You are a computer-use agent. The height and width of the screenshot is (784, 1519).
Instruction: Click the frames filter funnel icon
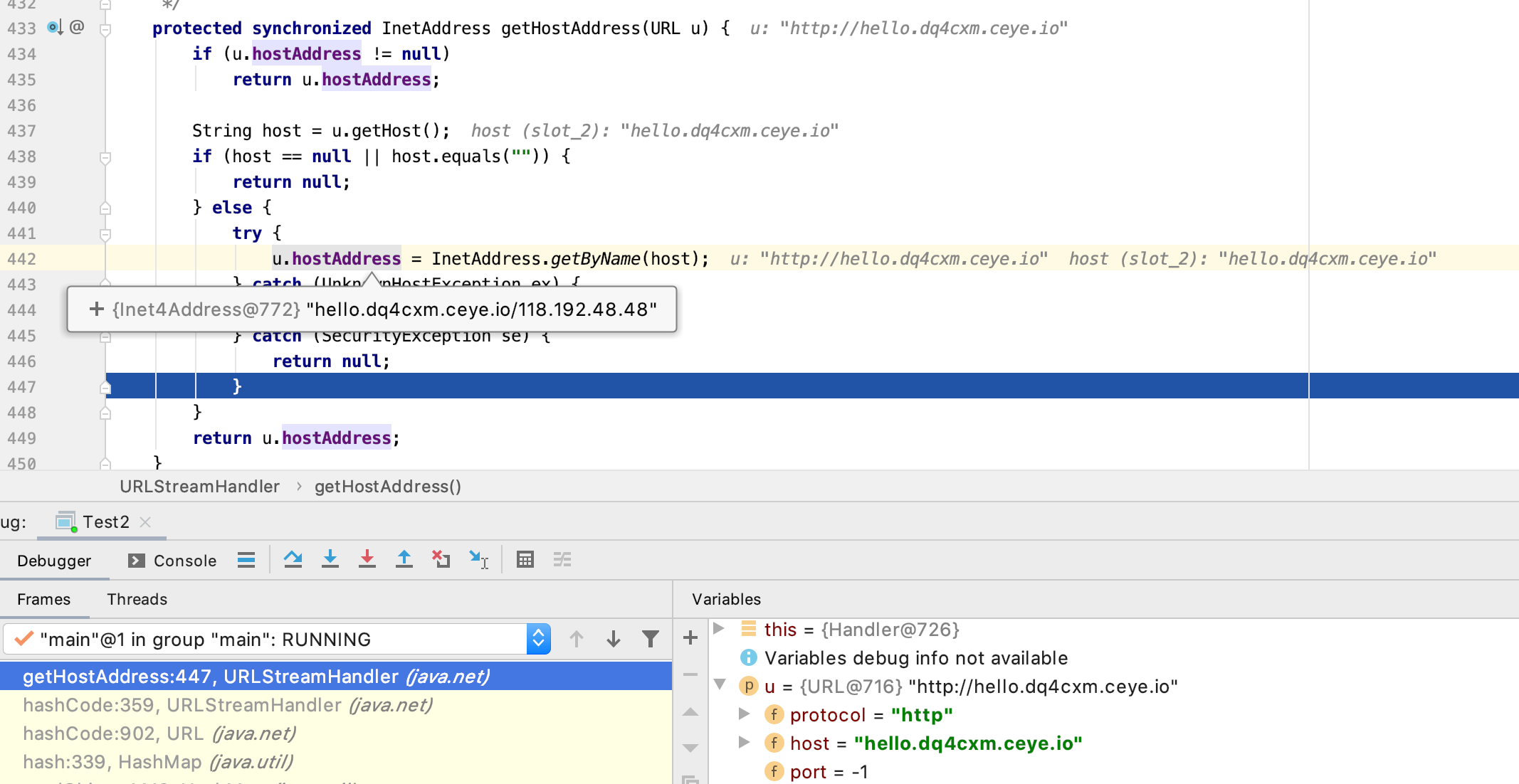(x=651, y=639)
